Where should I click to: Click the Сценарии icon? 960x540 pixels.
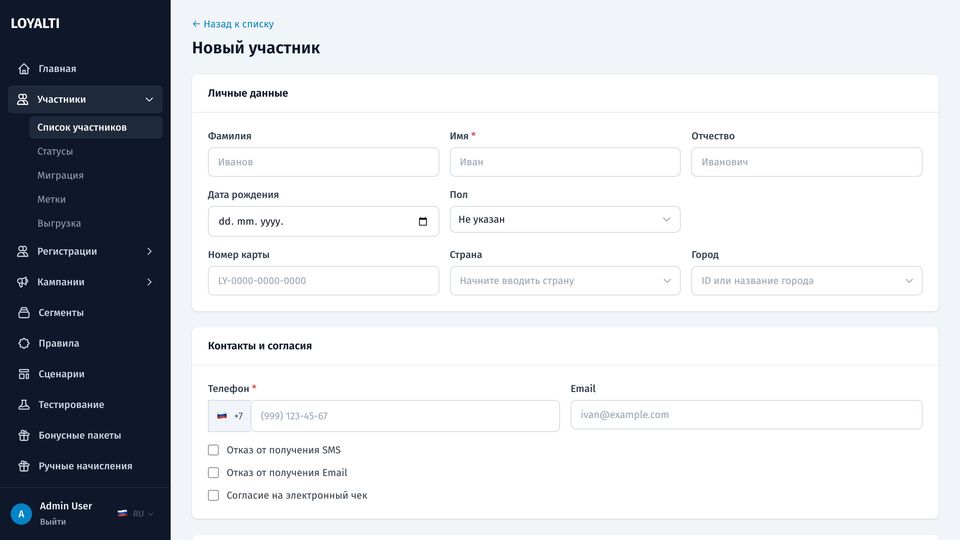pyautogui.click(x=24, y=374)
